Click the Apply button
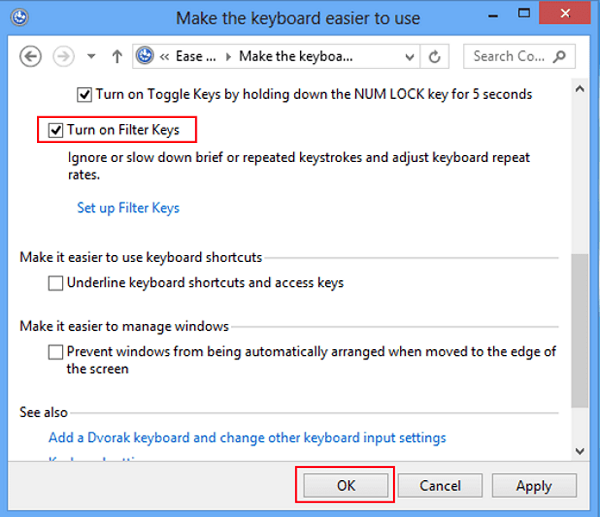 pos(533,486)
